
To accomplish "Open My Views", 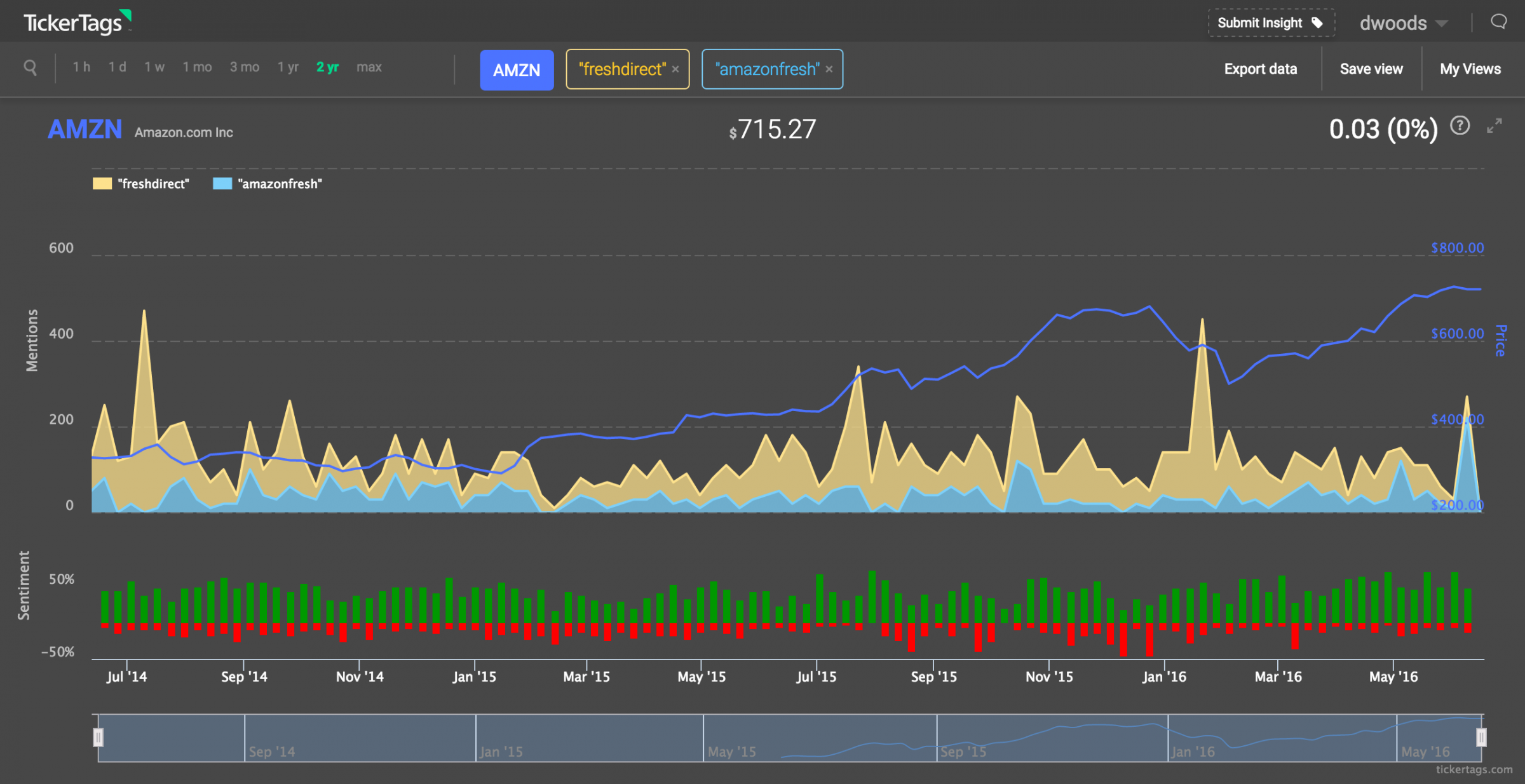I will [x=1470, y=69].
